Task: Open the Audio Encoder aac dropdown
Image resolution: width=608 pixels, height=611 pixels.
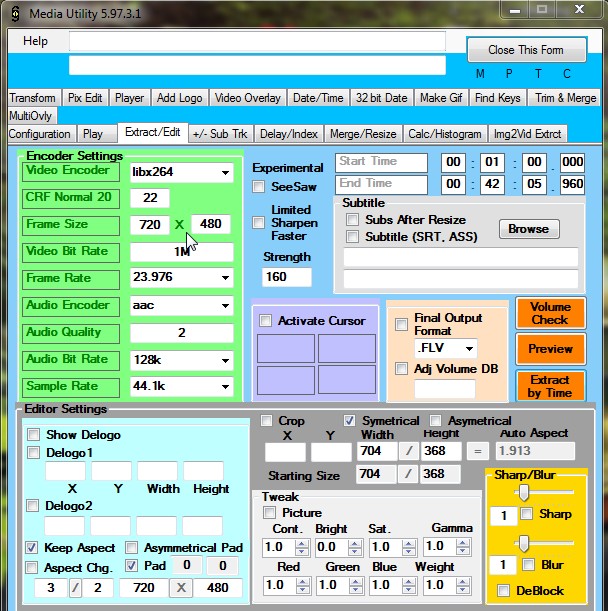Action: pyautogui.click(x=225, y=306)
